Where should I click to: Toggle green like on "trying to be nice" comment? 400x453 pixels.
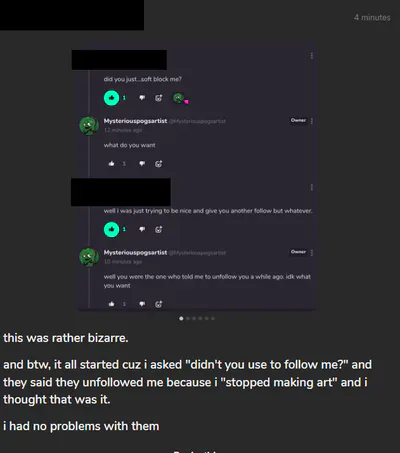[111, 229]
